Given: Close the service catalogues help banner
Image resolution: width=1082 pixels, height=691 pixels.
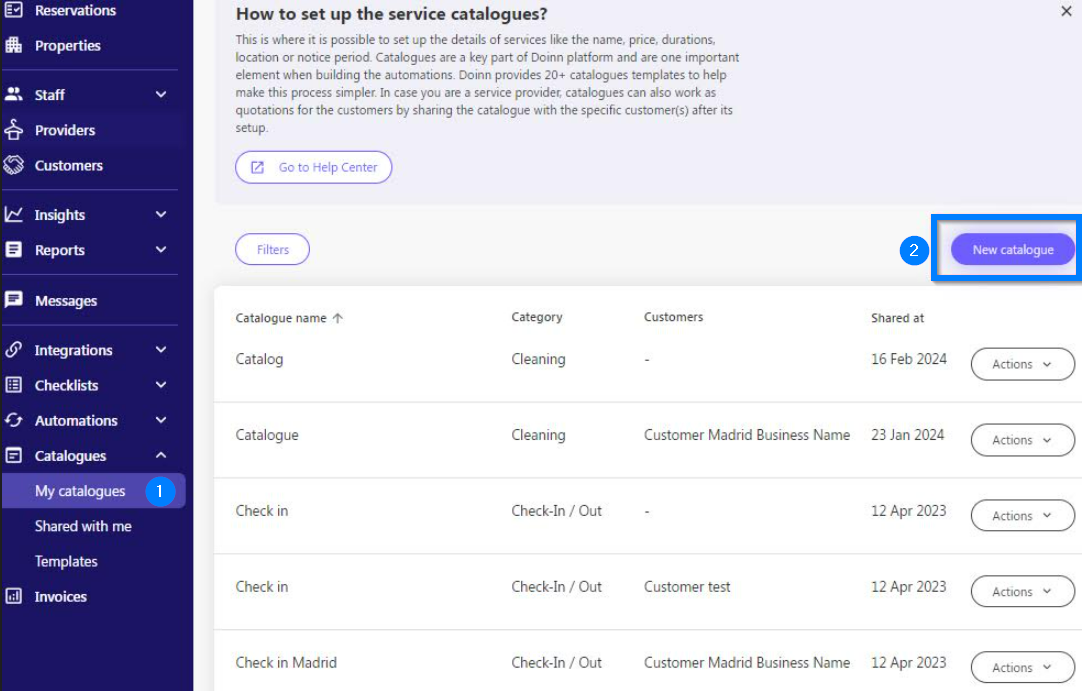Looking at the screenshot, I should (1065, 12).
